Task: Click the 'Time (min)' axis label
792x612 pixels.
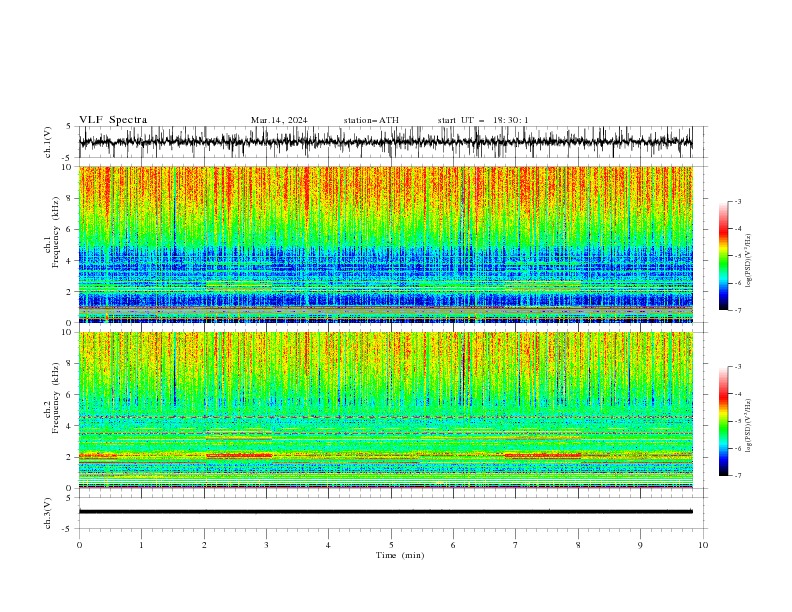Action: [x=400, y=555]
